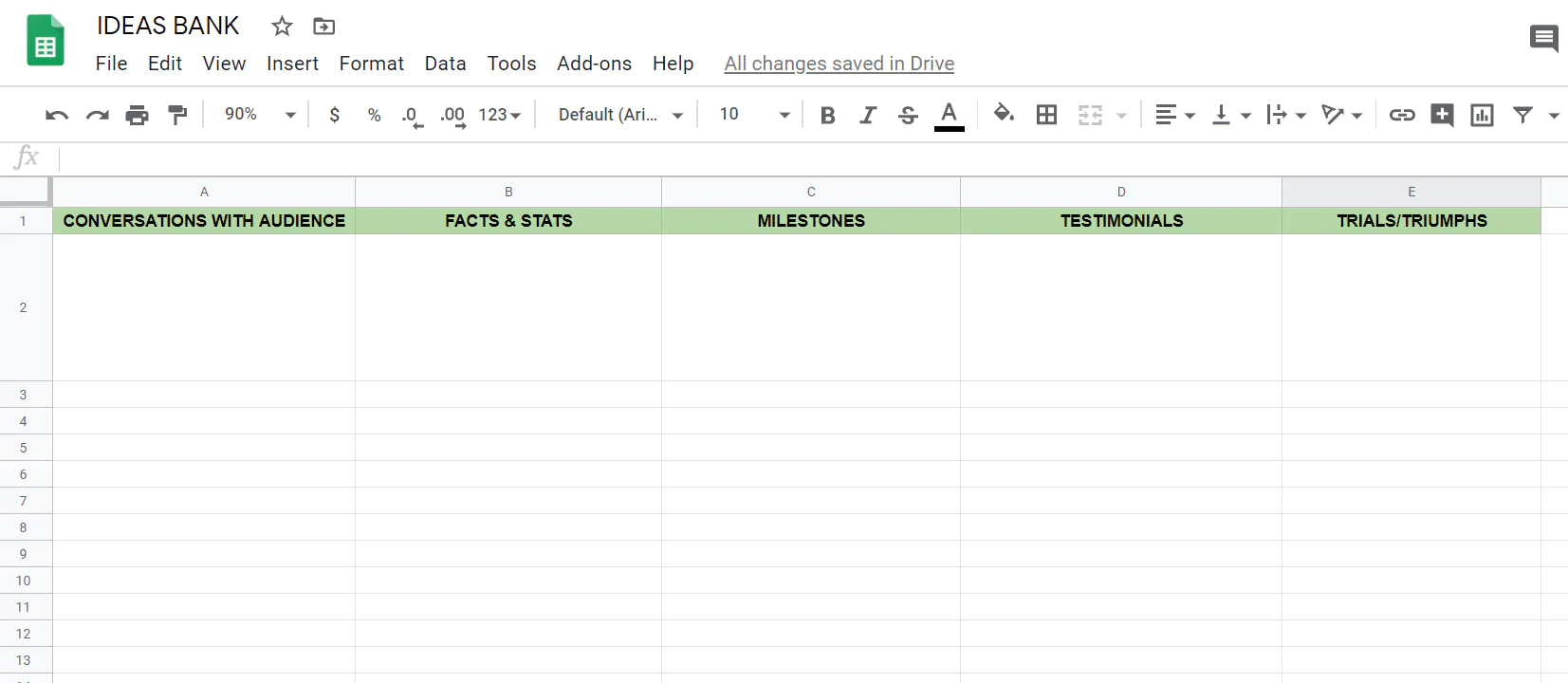Toggle Strikethrough formatting
Image resolution: width=1568 pixels, height=683 pixels.
(908, 115)
